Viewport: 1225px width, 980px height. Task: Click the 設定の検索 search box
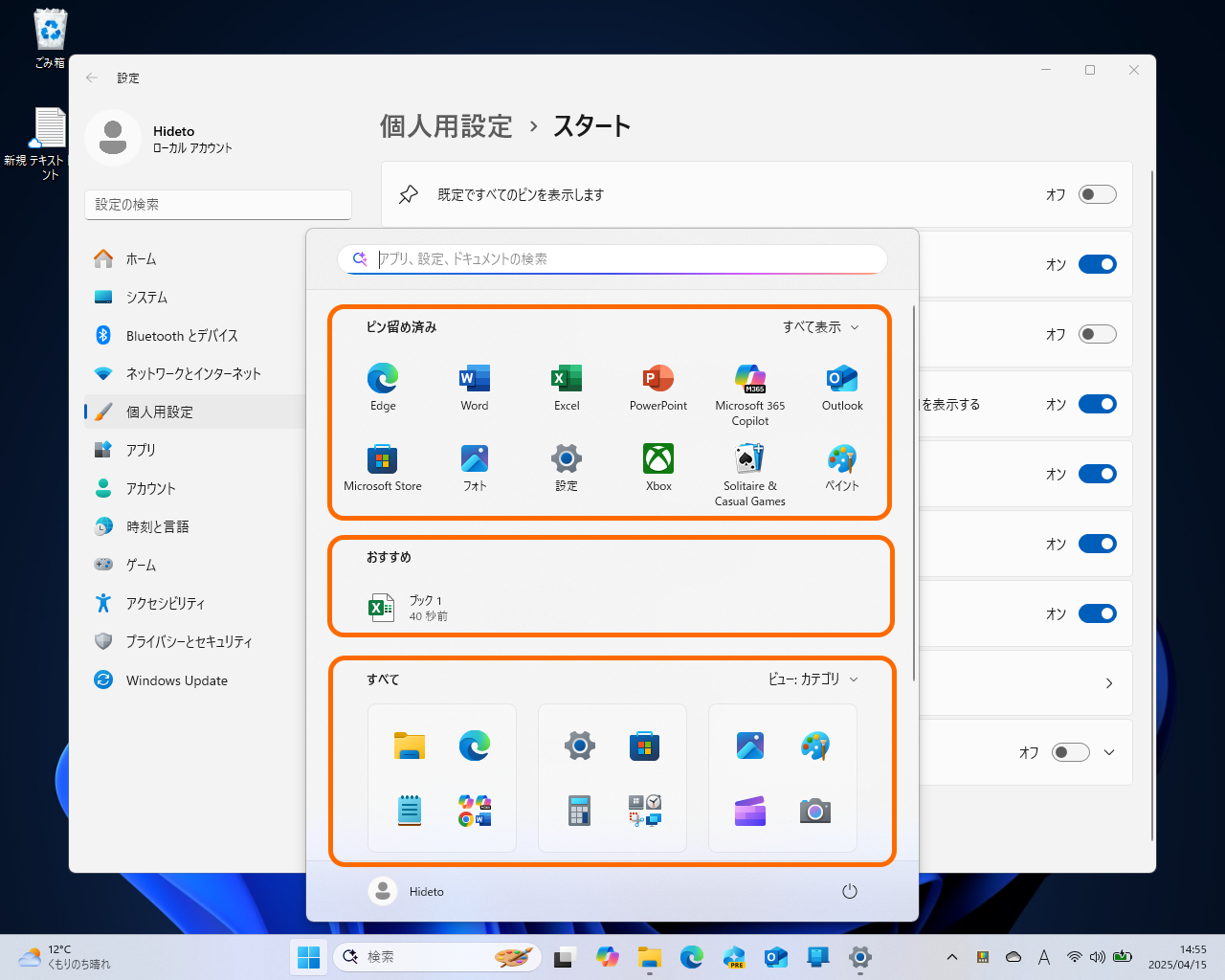218,205
